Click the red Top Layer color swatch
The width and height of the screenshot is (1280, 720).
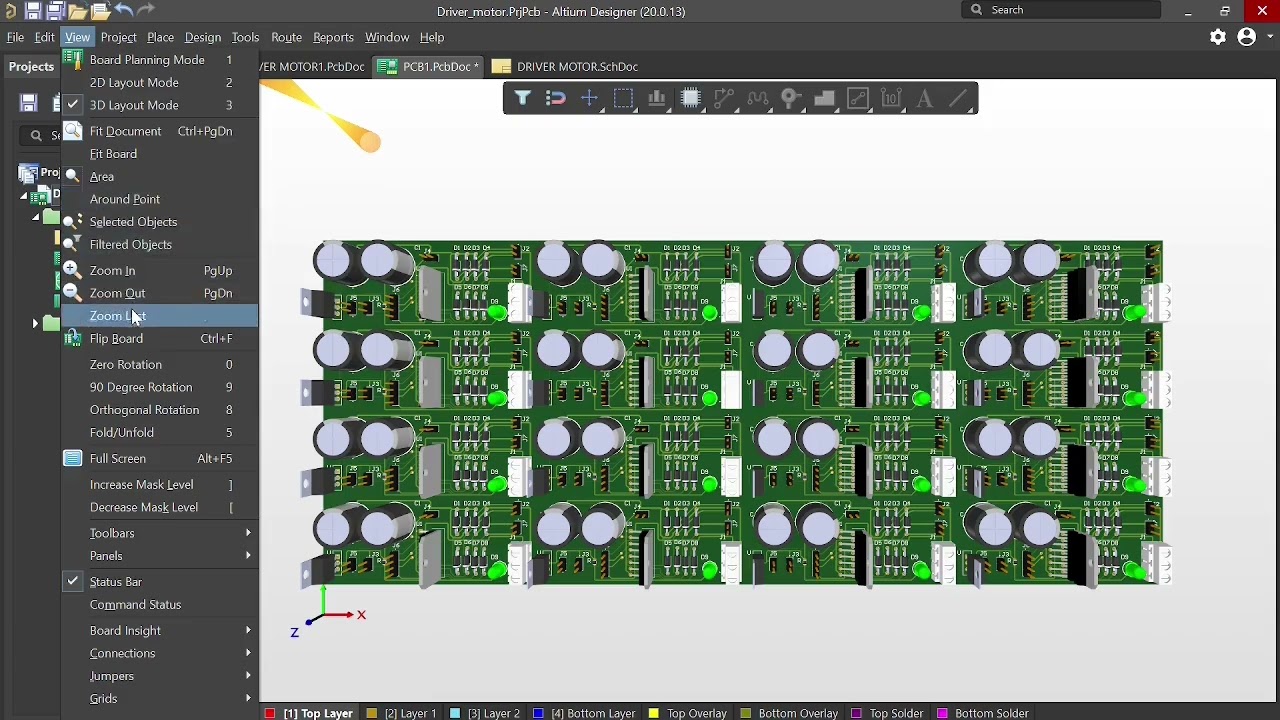[270, 713]
